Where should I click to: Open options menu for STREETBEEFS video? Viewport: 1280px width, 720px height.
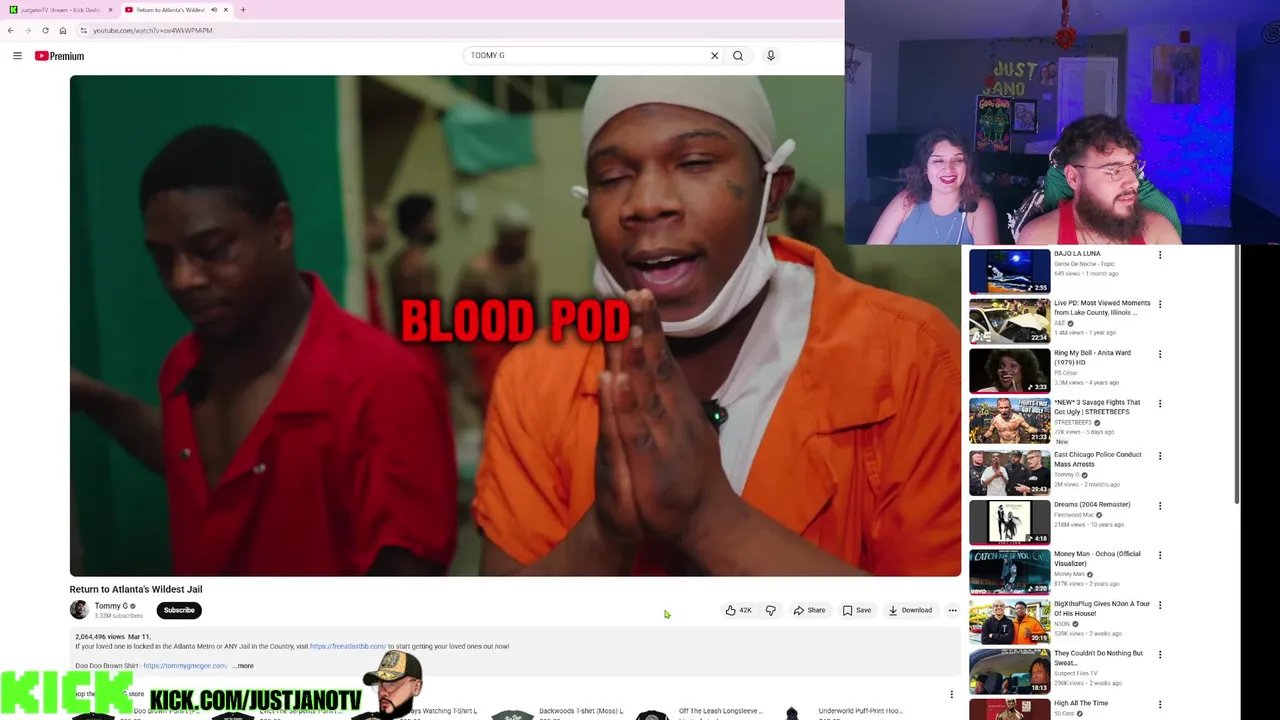(1160, 404)
